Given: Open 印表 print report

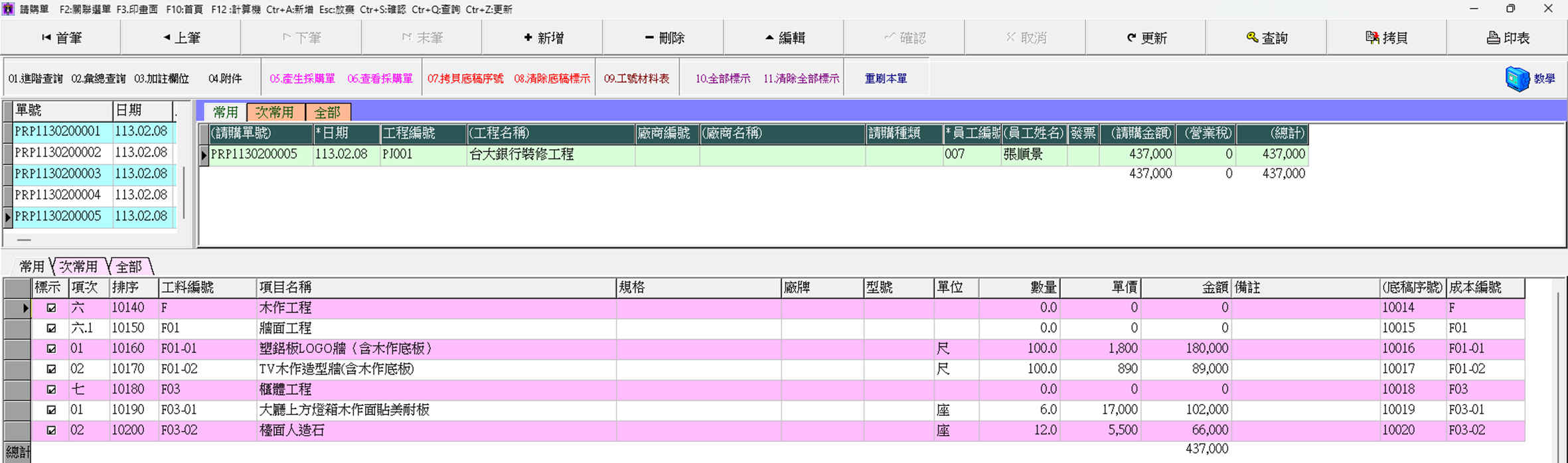Looking at the screenshot, I should 1507,38.
